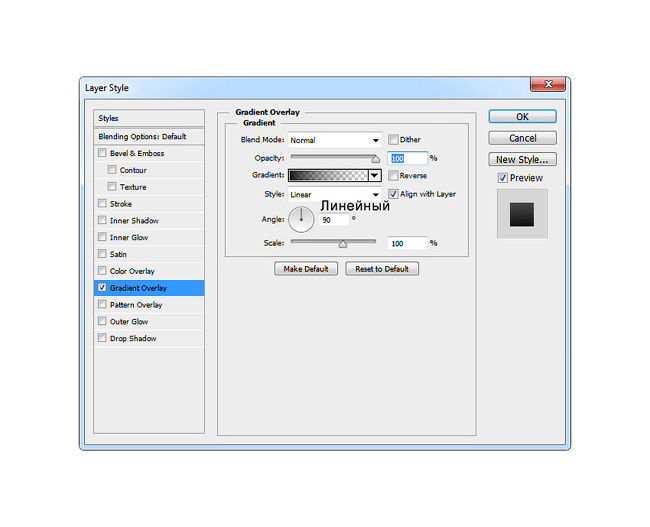650x527 pixels.
Task: Click the Opacity slider handle
Action: (376, 159)
